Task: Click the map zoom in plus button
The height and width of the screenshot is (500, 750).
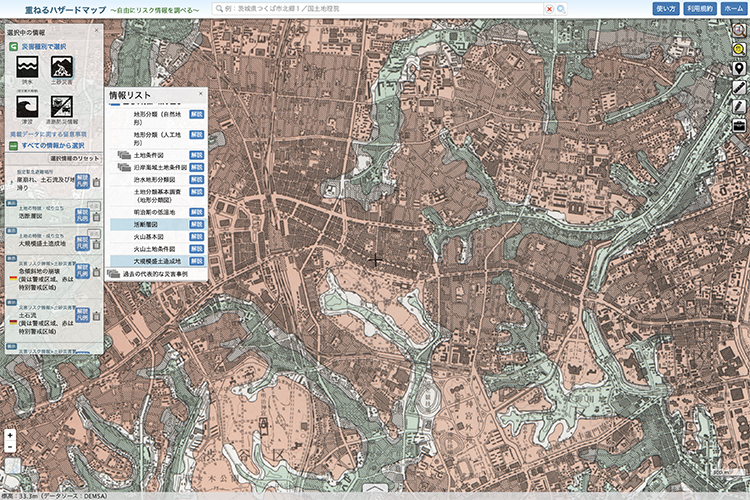Action: click(10, 435)
